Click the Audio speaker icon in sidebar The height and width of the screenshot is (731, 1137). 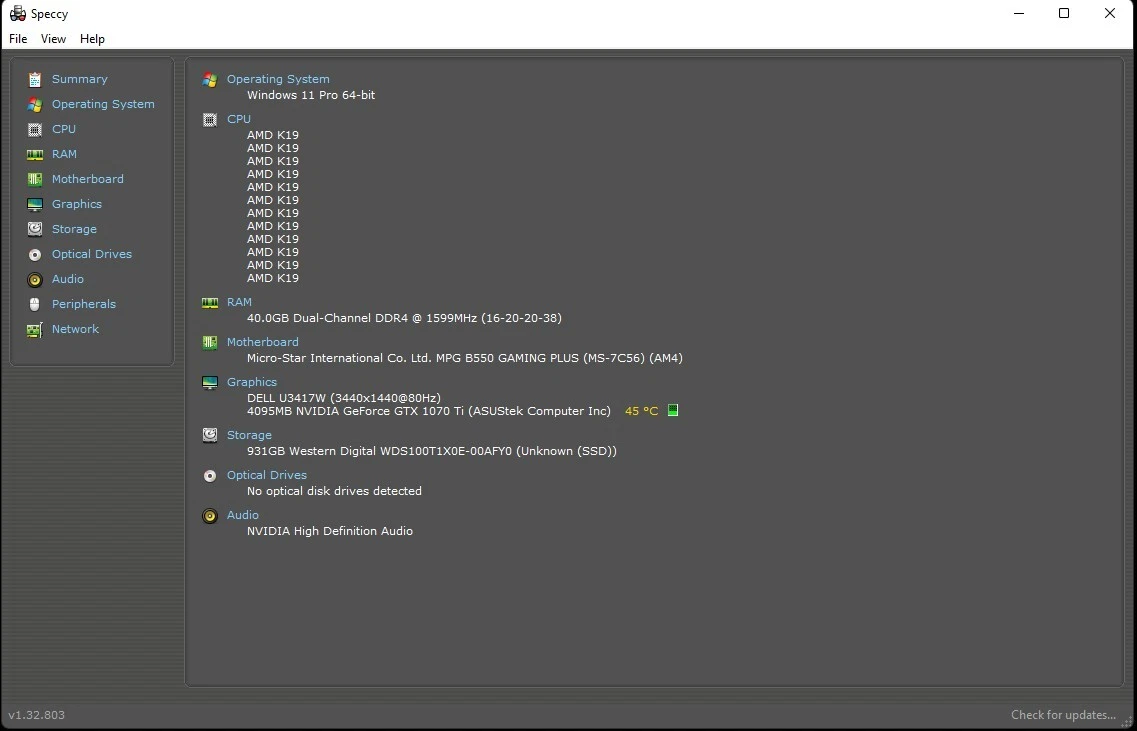[35, 279]
